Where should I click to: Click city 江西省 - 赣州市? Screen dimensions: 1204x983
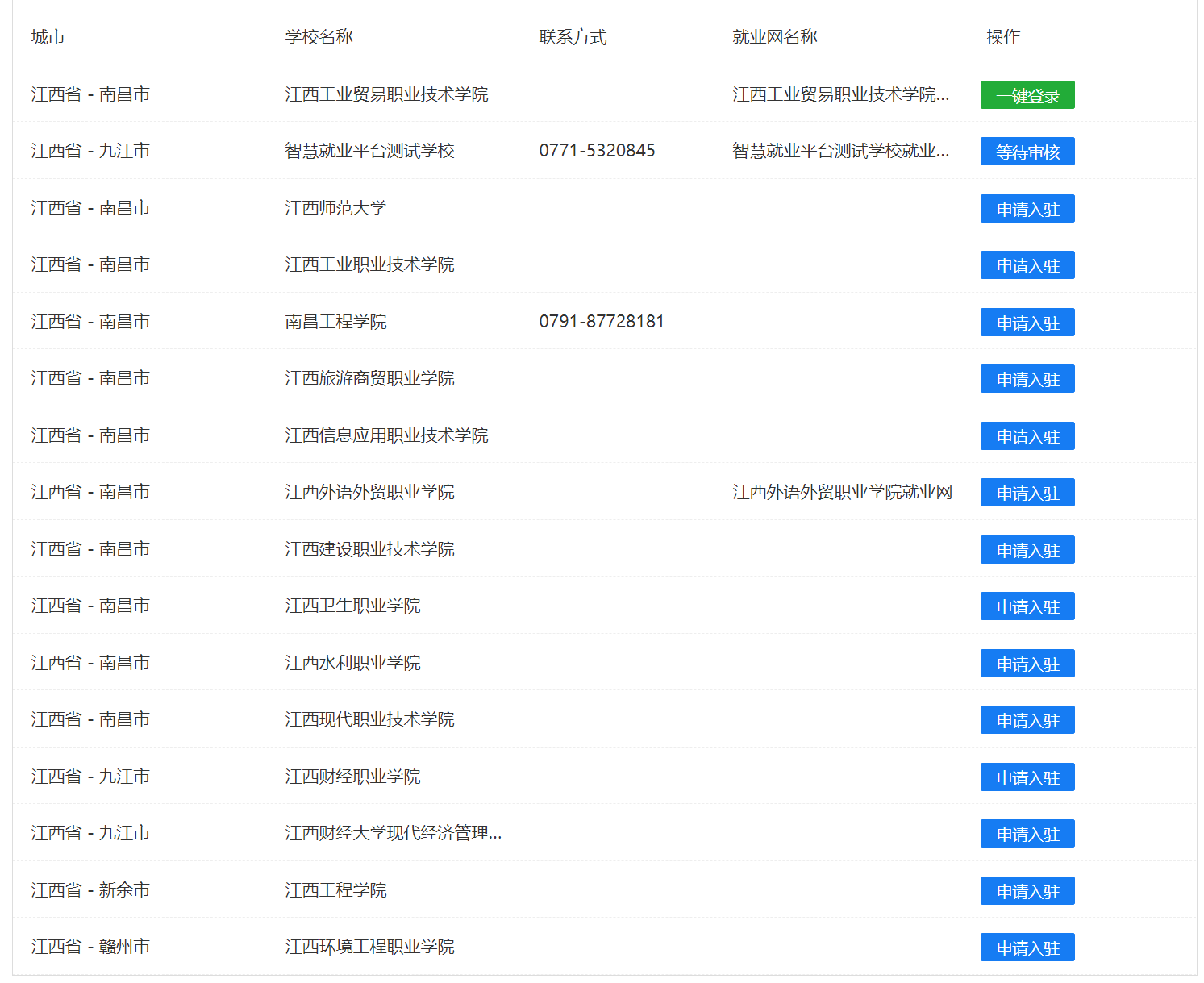(x=90, y=947)
